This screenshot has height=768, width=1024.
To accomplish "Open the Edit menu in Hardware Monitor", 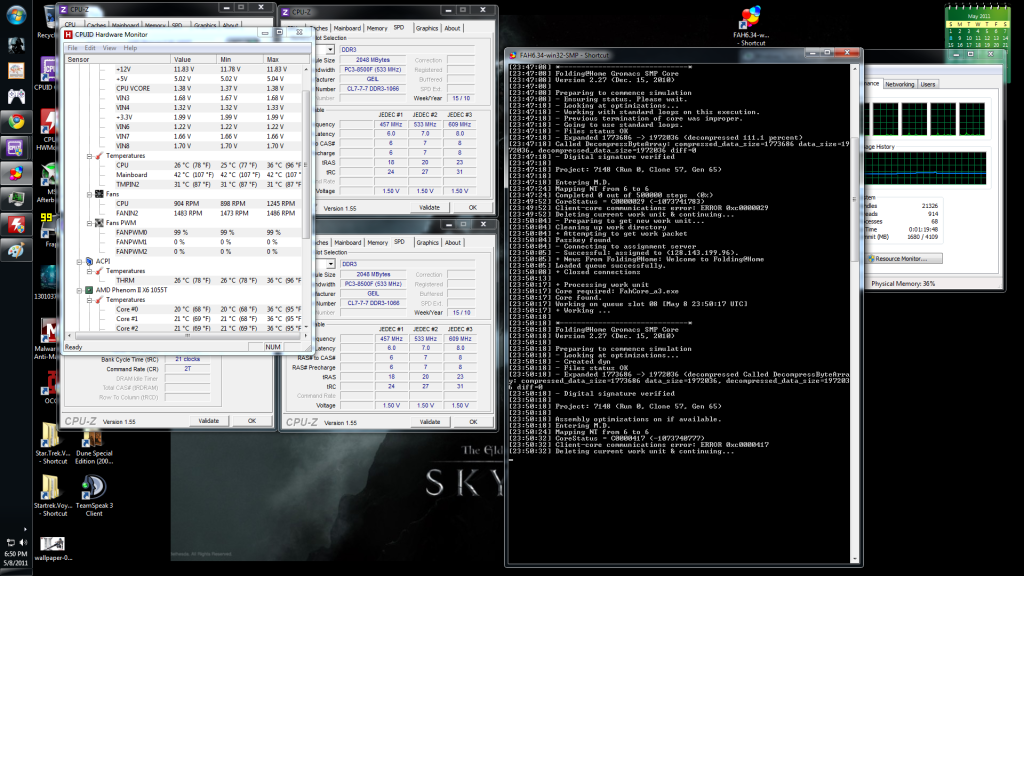I will pos(90,48).
